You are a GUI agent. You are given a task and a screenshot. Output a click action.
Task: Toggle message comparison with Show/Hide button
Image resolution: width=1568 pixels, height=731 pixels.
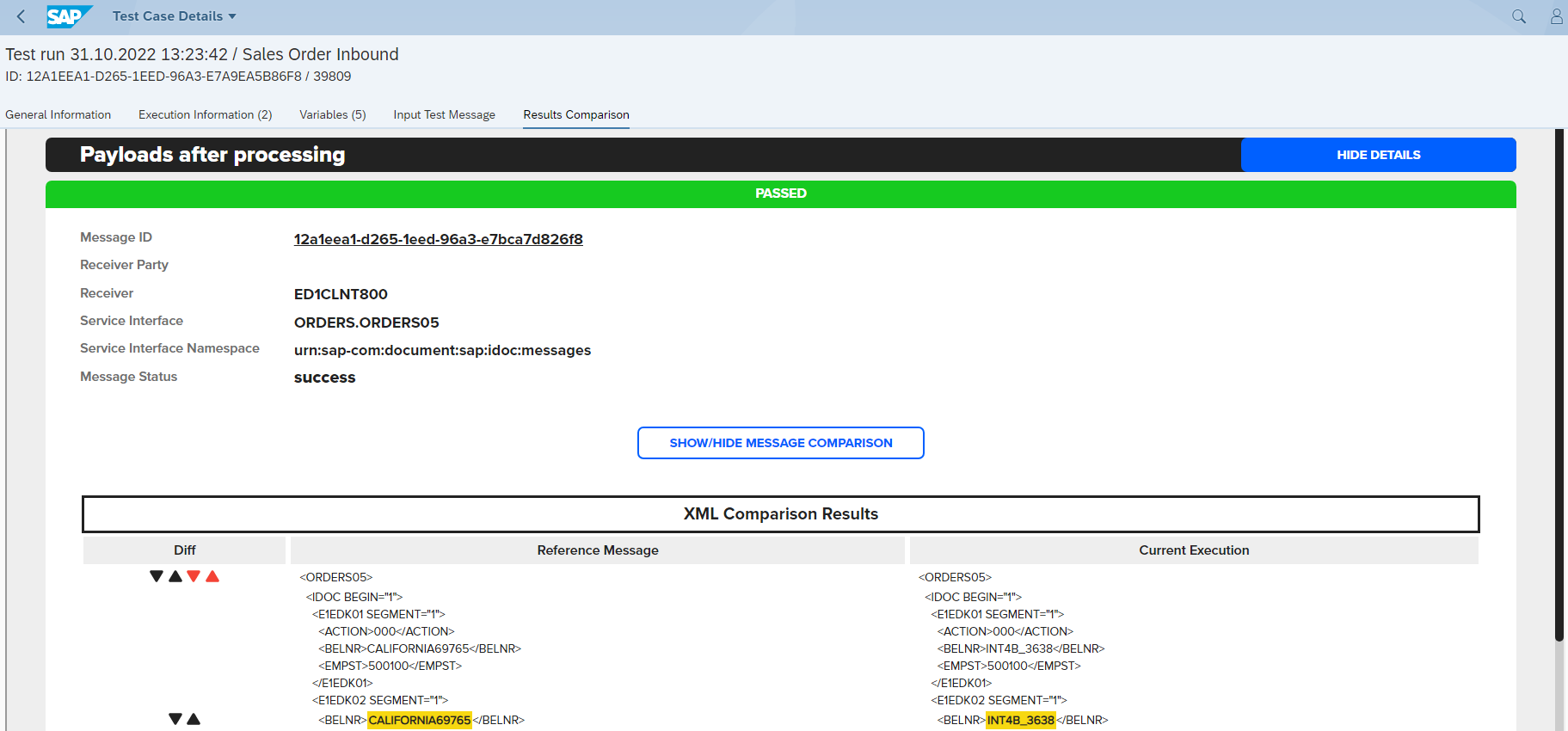coord(780,443)
